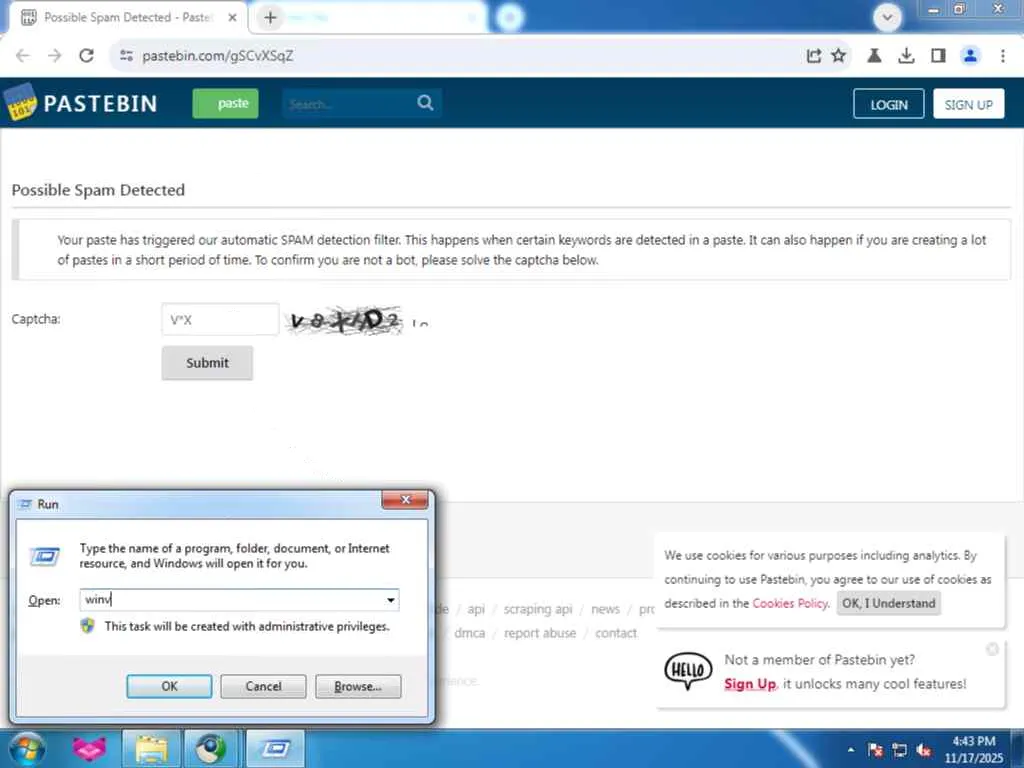The width and height of the screenshot is (1024, 768).
Task: Click the search magnifier icon
Action: [425, 103]
